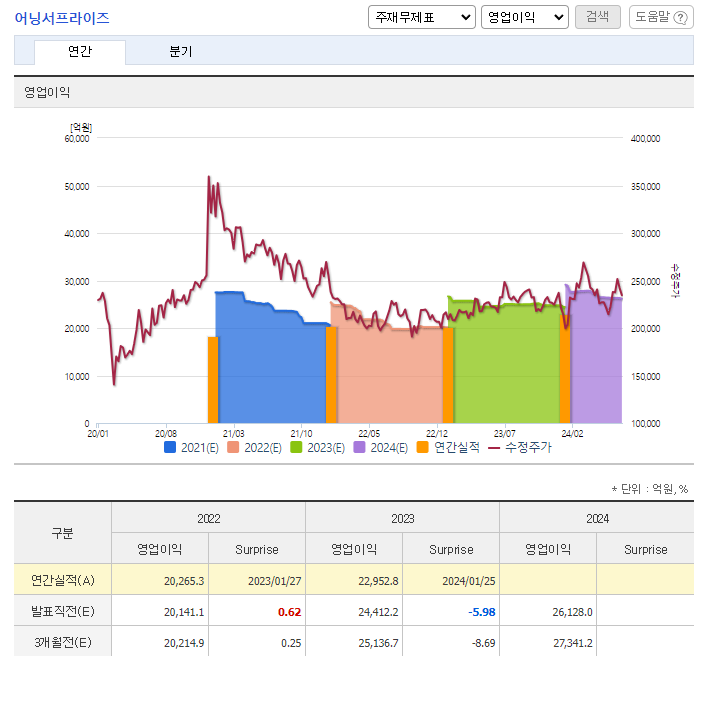
Task: Click the question mark help icon
Action: (x=680, y=18)
